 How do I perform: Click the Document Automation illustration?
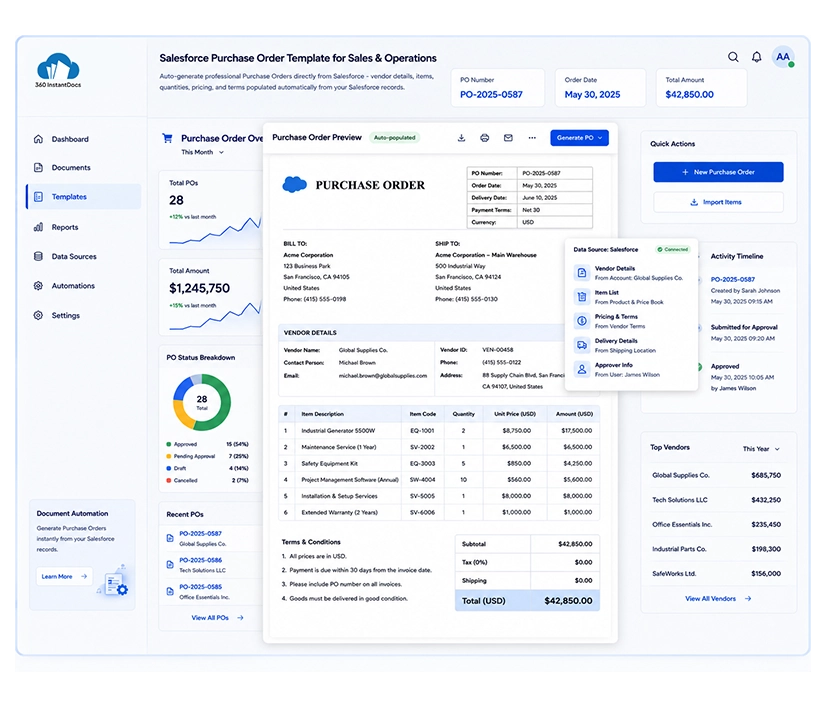[113, 581]
